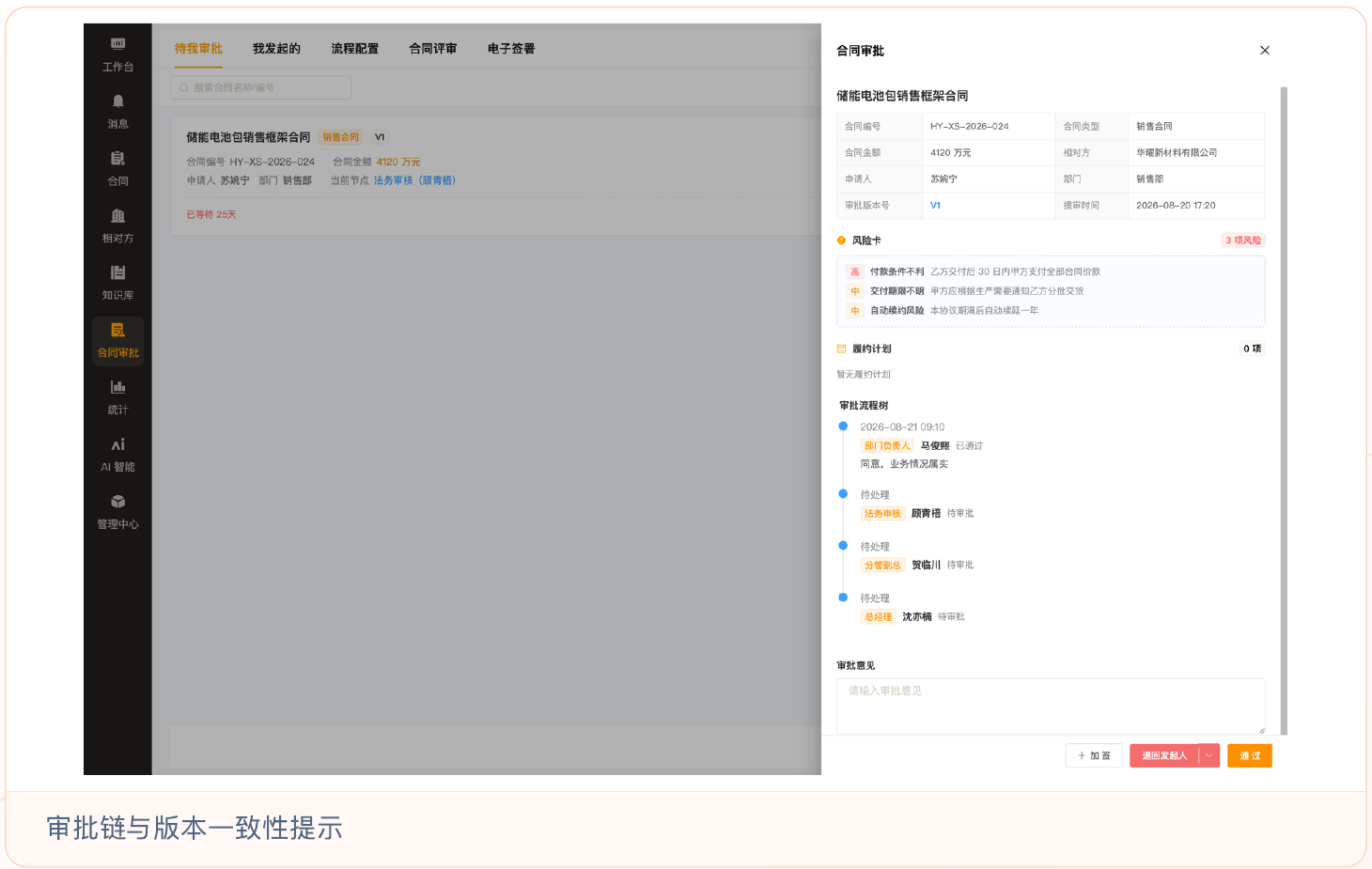Go to 合同 in the sidebar
Image resolution: width=1372 pixels, height=869 pixels.
(117, 167)
